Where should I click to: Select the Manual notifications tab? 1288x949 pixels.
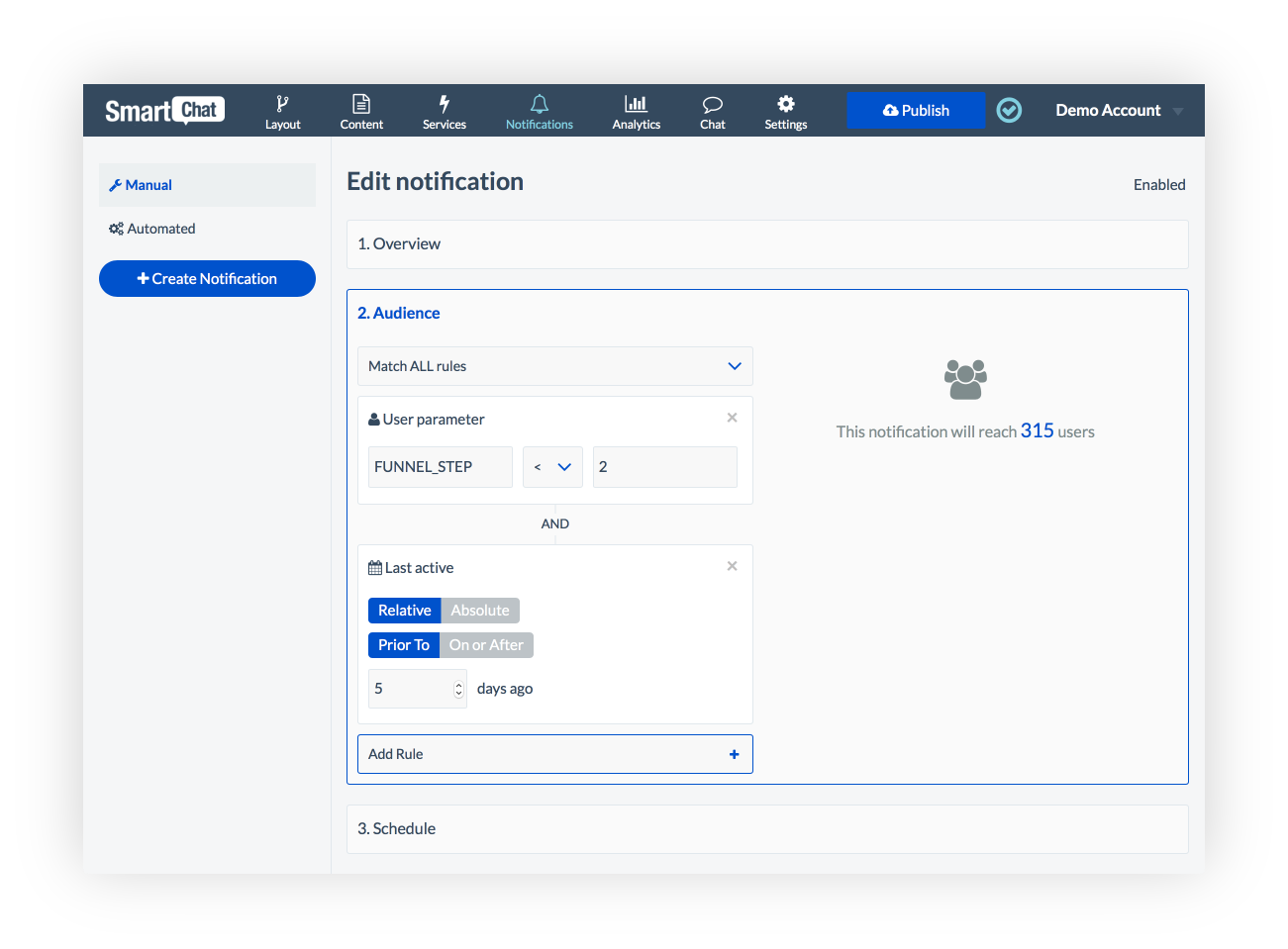click(x=207, y=185)
